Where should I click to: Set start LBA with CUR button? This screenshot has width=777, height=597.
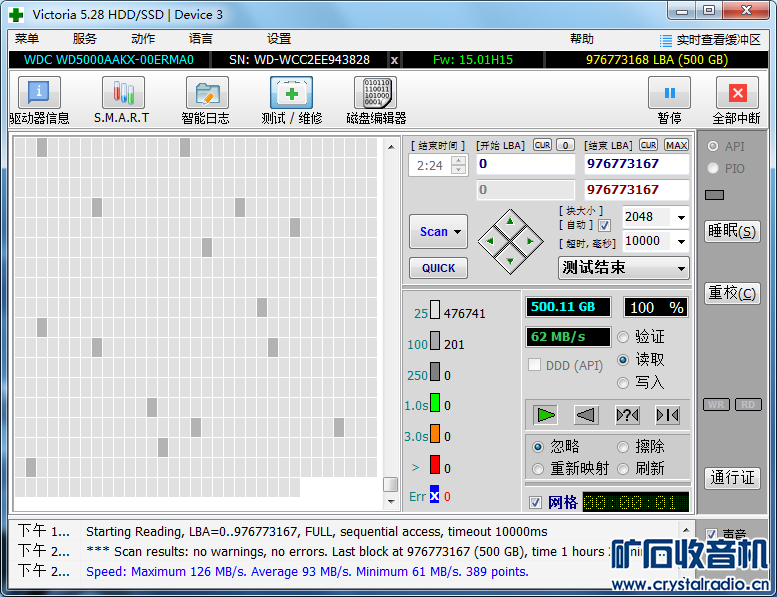click(543, 145)
